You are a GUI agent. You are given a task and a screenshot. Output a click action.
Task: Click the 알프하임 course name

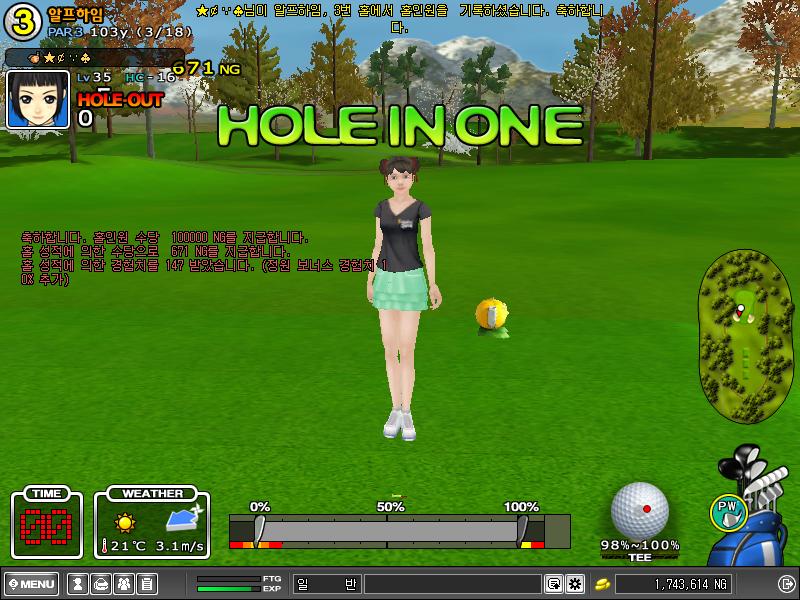point(75,14)
